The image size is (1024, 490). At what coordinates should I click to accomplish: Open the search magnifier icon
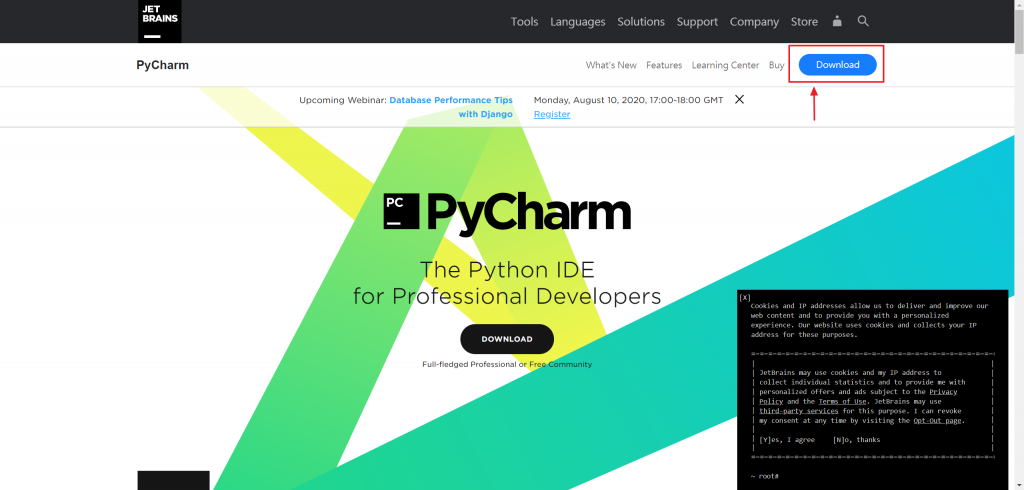click(863, 22)
